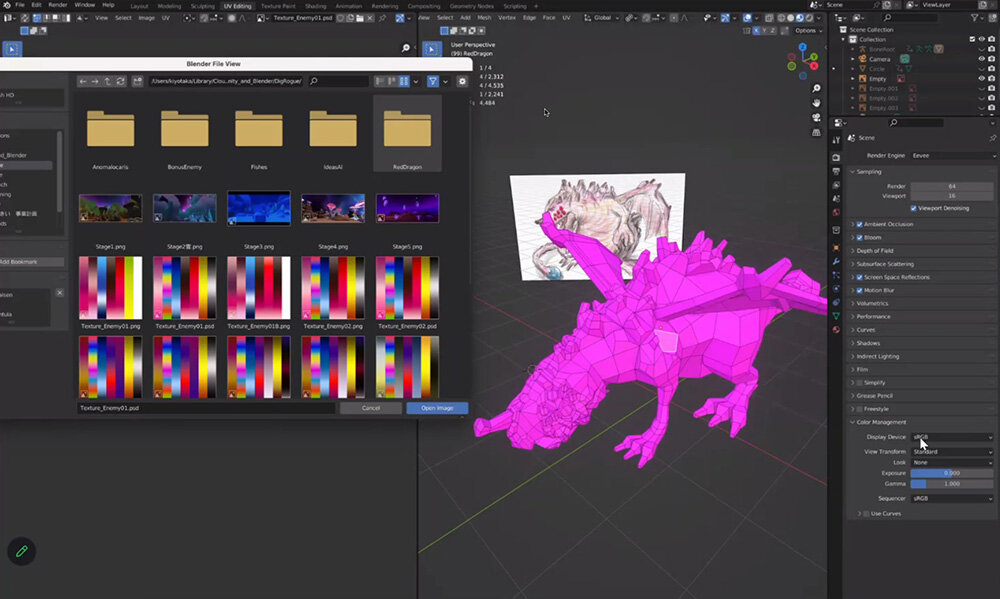This screenshot has width=1000, height=599.
Task: Click the viewport zoom magnifier icon
Action: [x=817, y=87]
